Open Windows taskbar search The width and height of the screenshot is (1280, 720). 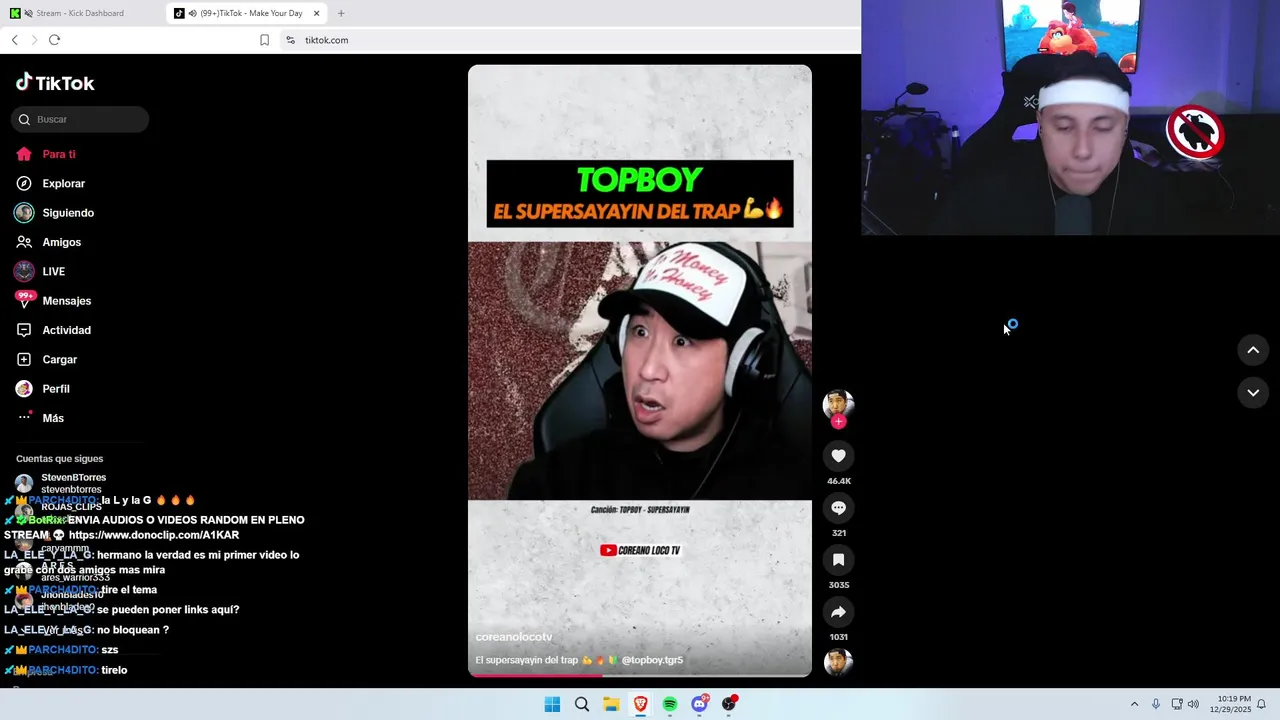581,704
